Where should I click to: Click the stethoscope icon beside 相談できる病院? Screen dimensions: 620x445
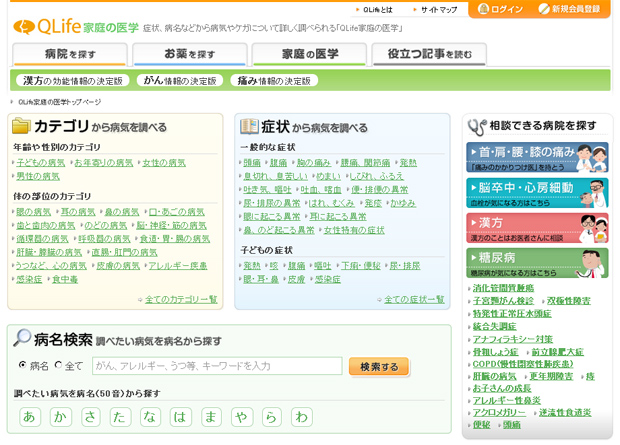476,126
